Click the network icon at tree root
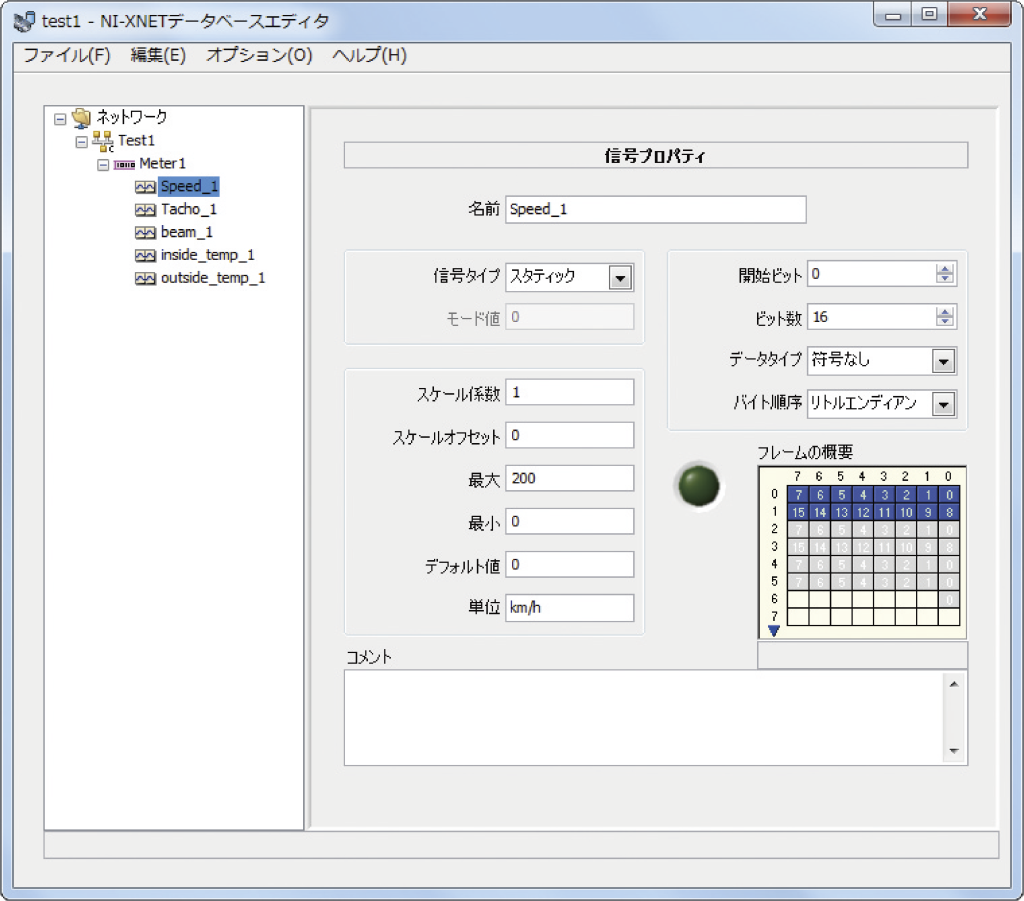The height and width of the screenshot is (901, 1024). [x=82, y=118]
